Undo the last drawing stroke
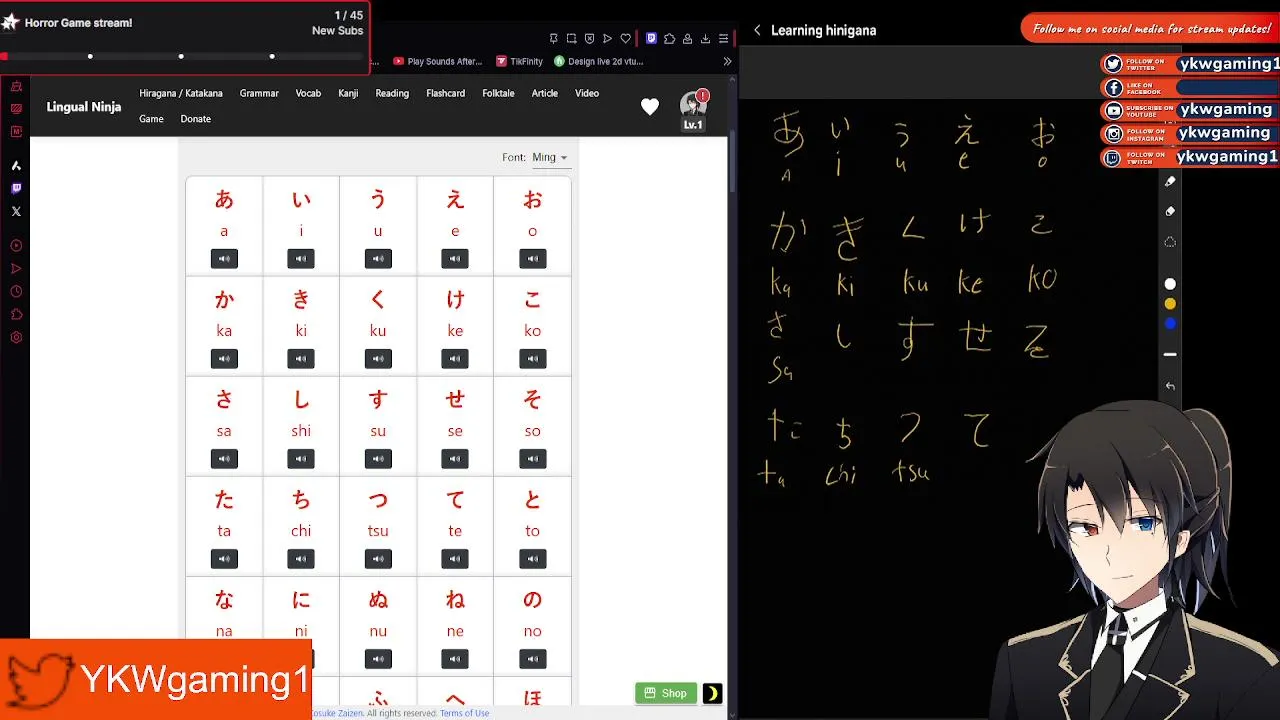1280x720 pixels. click(1170, 386)
